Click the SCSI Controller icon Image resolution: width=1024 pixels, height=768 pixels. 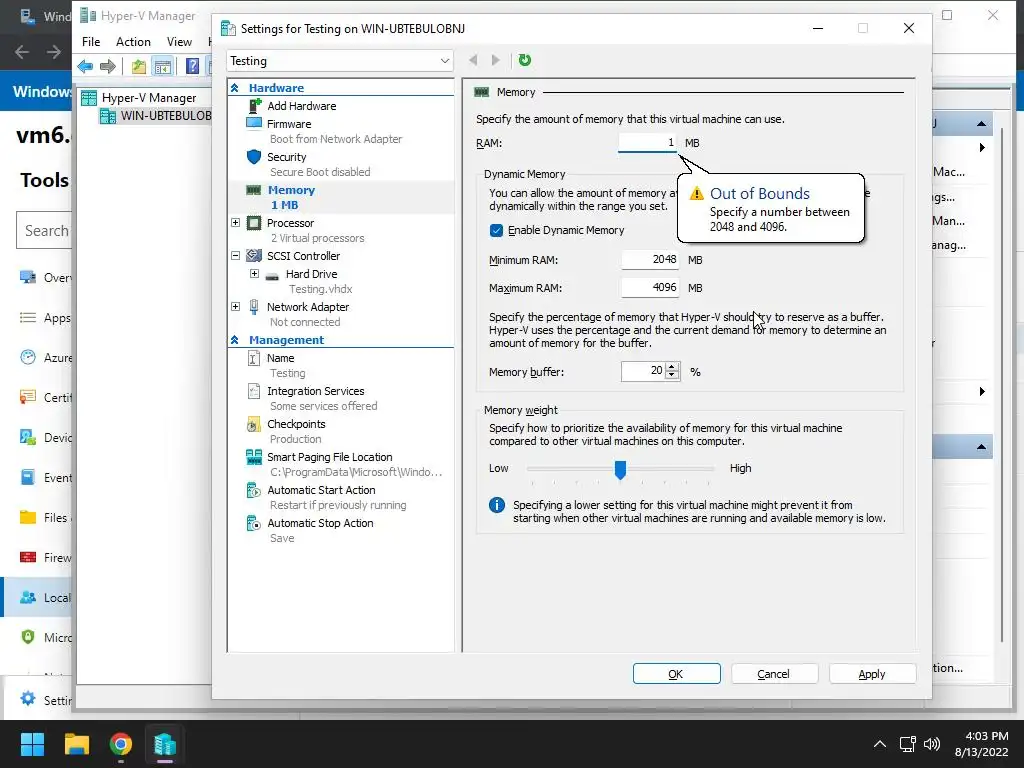coord(254,256)
